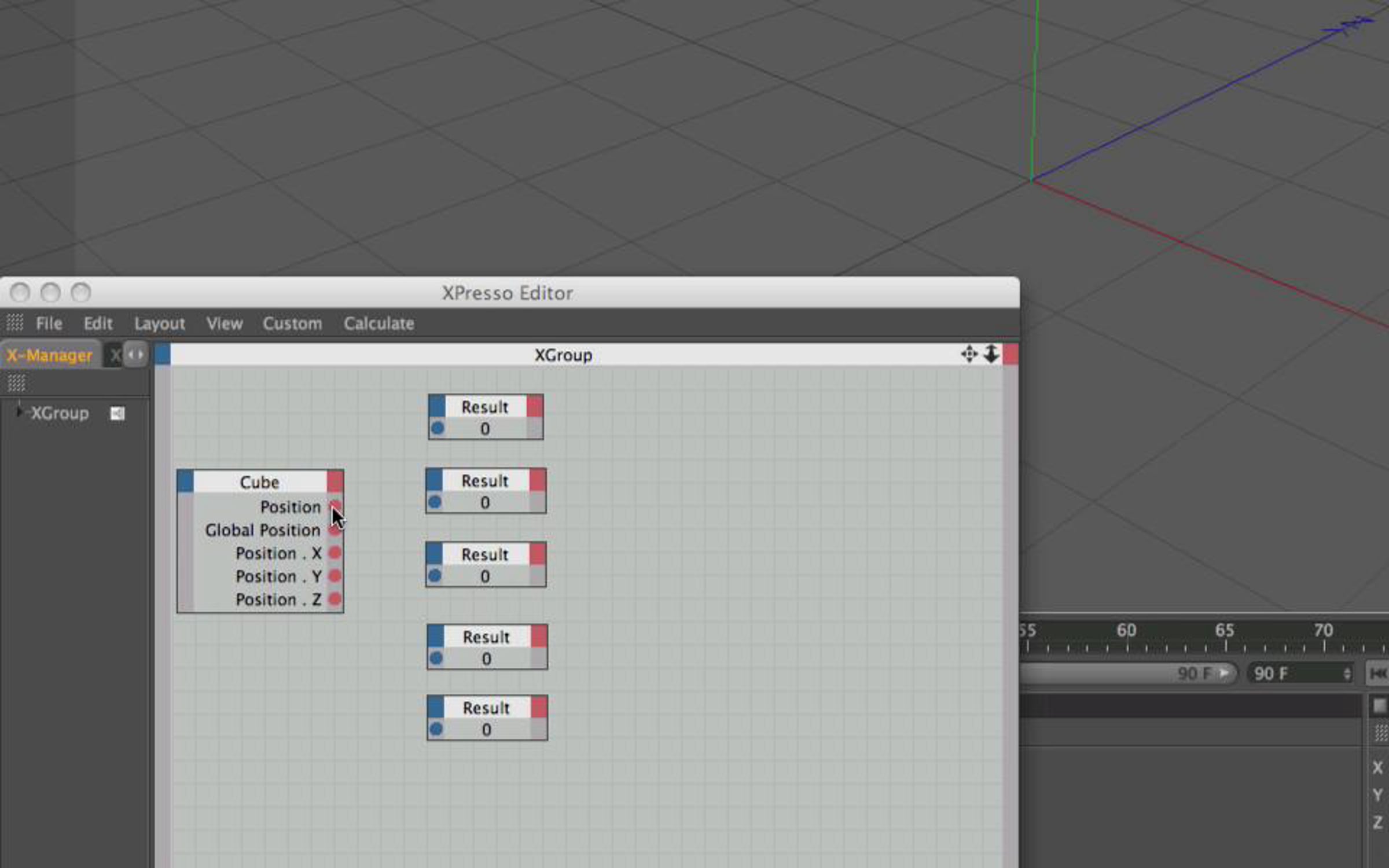Click the grip icon above X coordinate
Image resolution: width=1389 pixels, height=868 pixels.
coord(1381,733)
